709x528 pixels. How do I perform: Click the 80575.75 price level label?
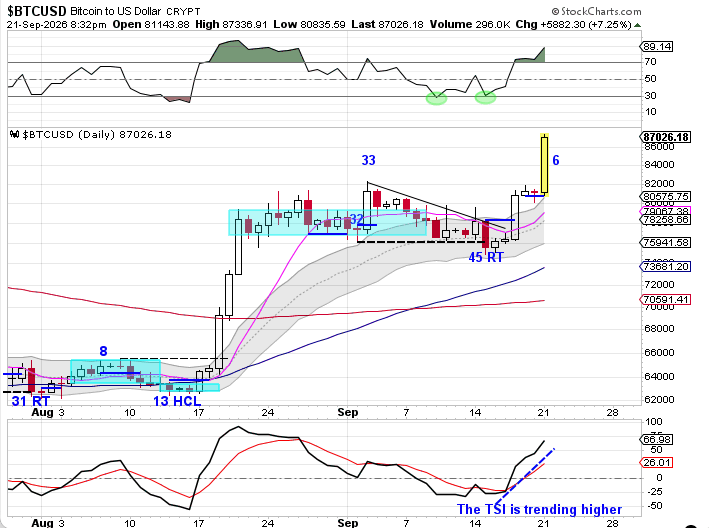(x=666, y=197)
